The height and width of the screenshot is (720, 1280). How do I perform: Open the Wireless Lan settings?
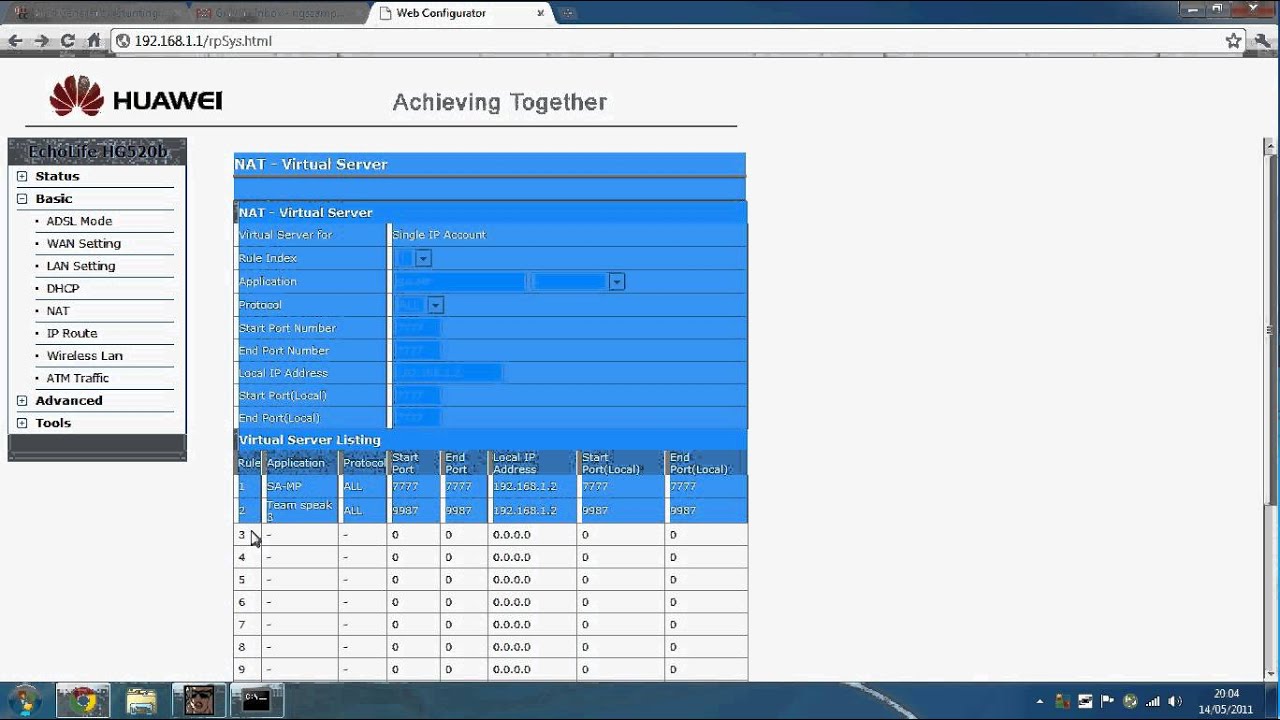click(x=85, y=356)
